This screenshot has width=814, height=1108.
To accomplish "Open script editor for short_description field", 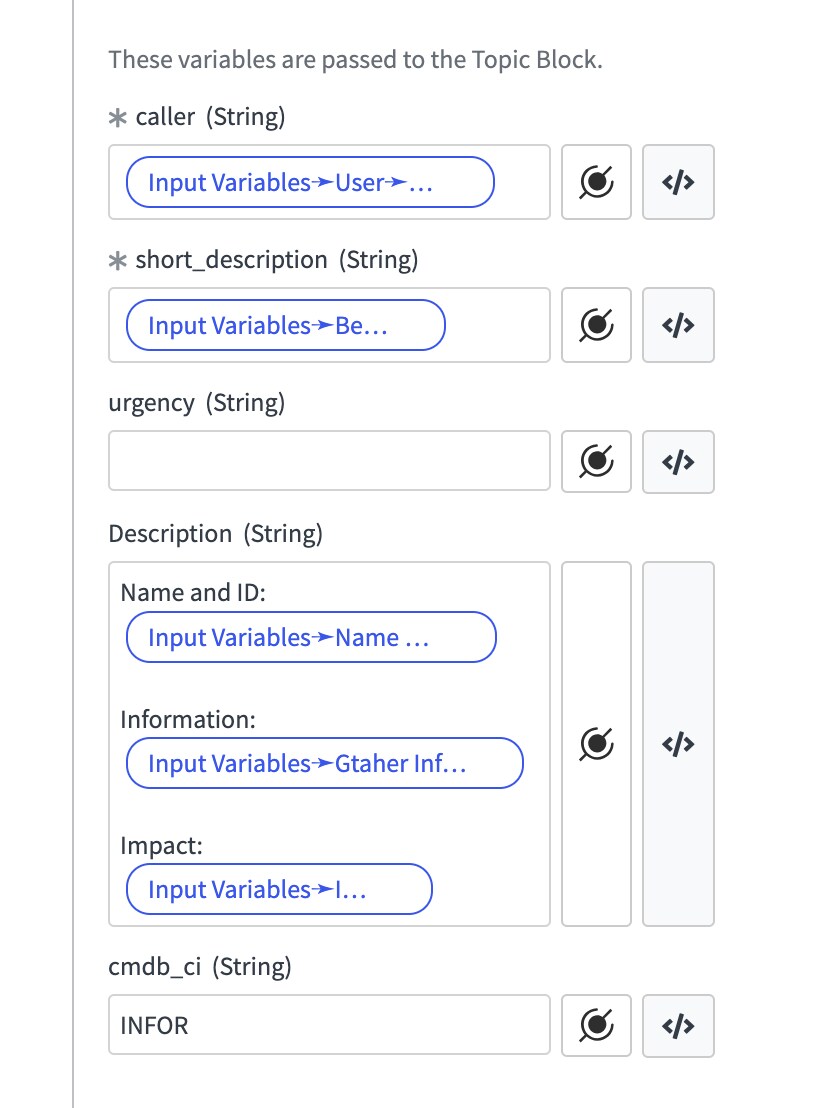I will [x=678, y=325].
